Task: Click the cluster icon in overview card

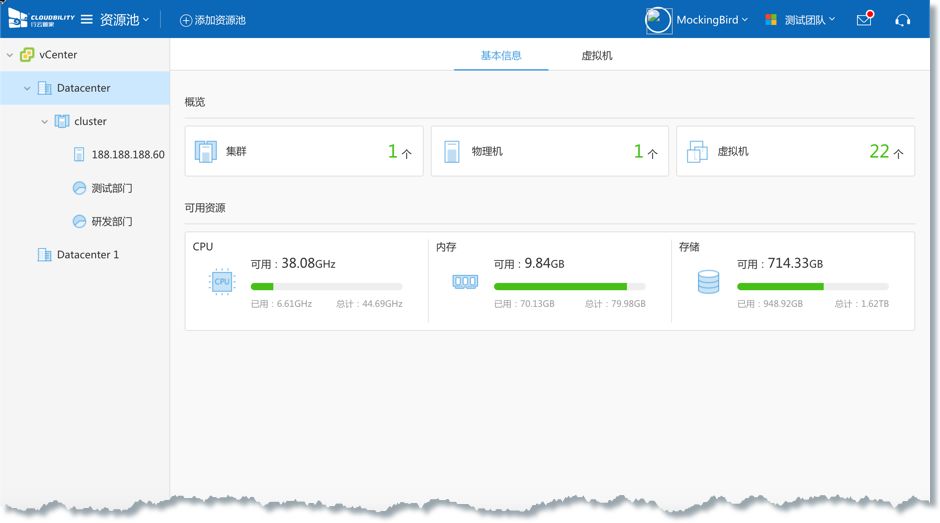Action: pyautogui.click(x=205, y=152)
